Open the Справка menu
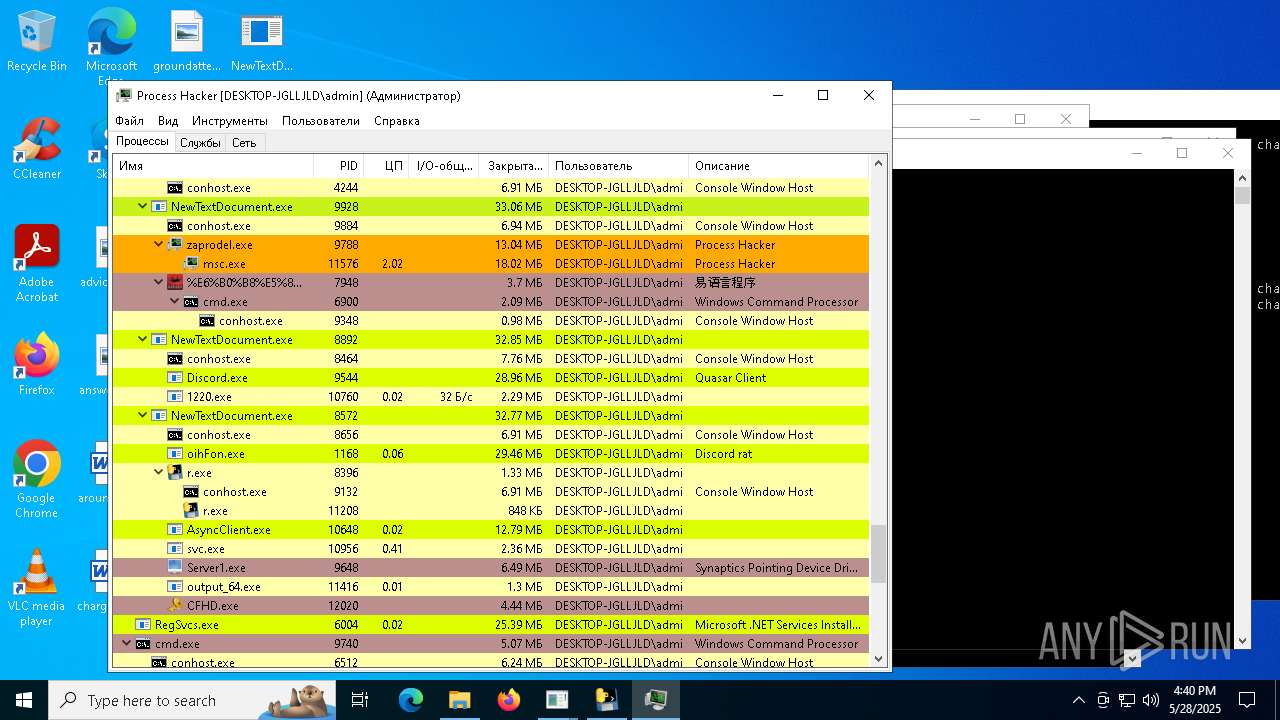The width and height of the screenshot is (1280, 720). coord(397,121)
